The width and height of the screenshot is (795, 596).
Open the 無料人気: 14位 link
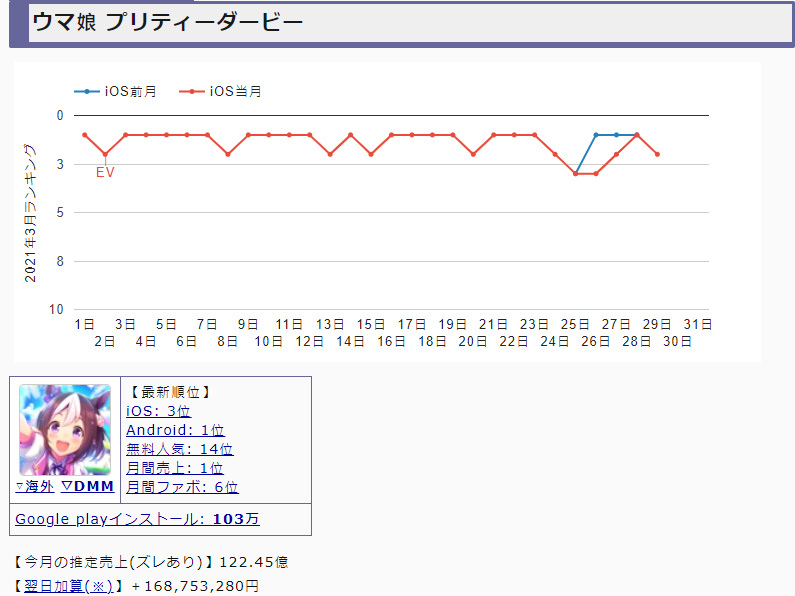point(180,449)
